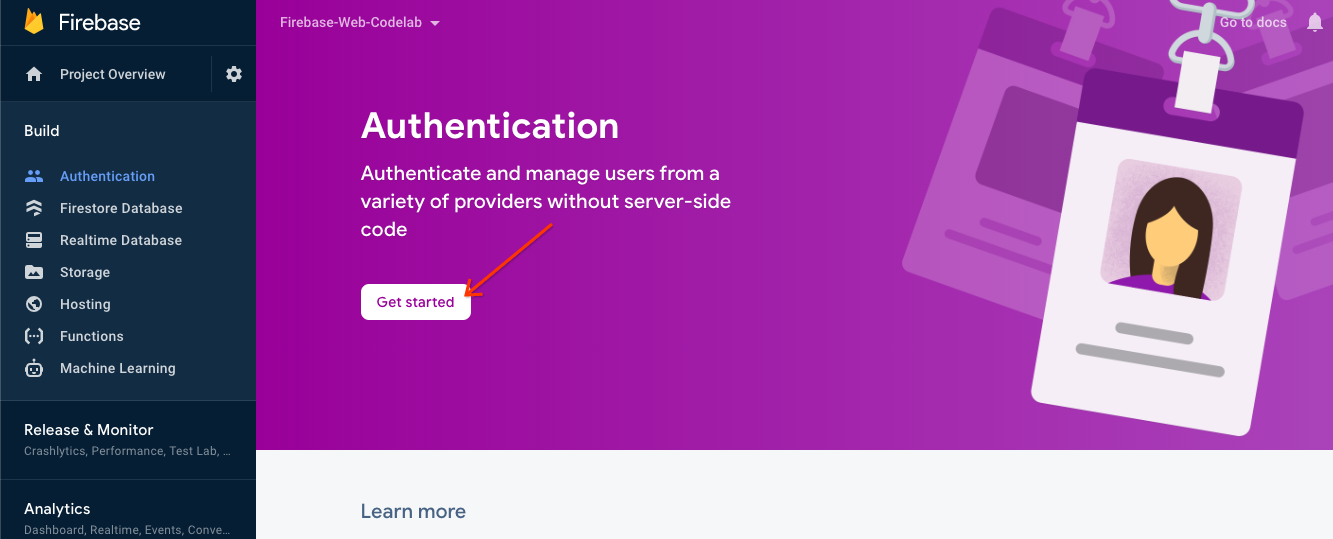
Task: Open project settings gear icon
Action: click(234, 74)
